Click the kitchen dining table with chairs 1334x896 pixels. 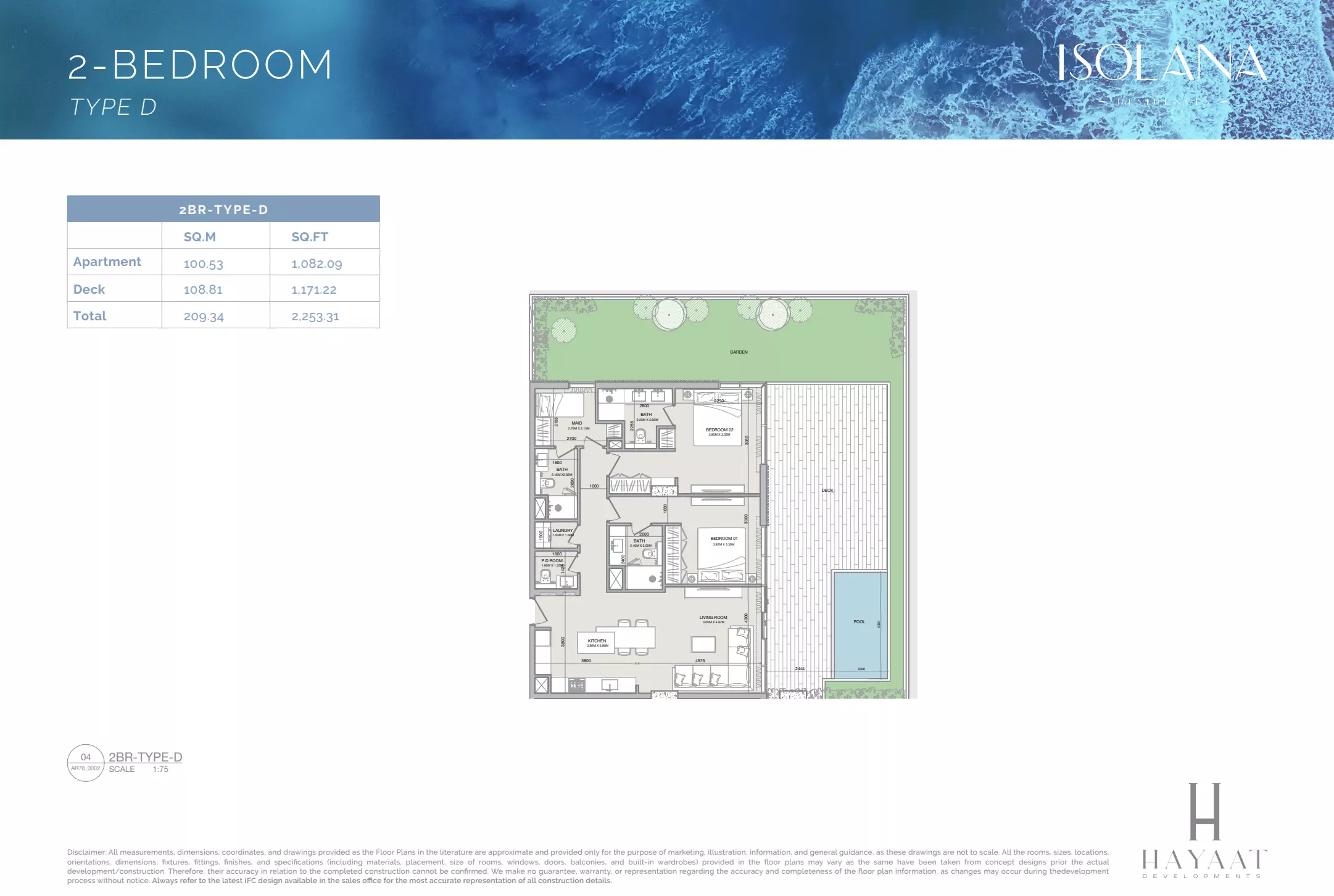(x=633, y=637)
